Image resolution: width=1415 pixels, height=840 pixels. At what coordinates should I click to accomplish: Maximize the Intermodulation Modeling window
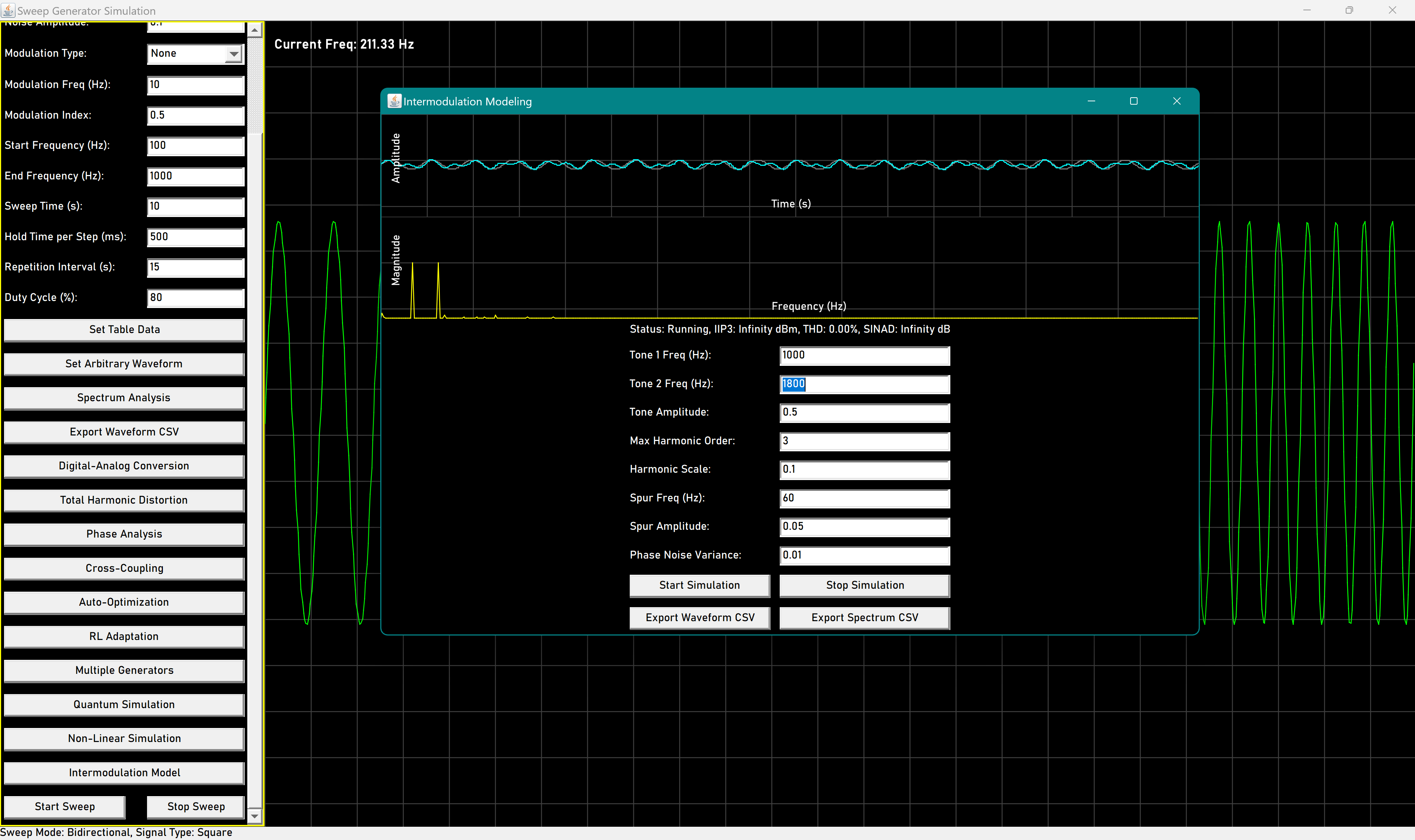point(1133,101)
